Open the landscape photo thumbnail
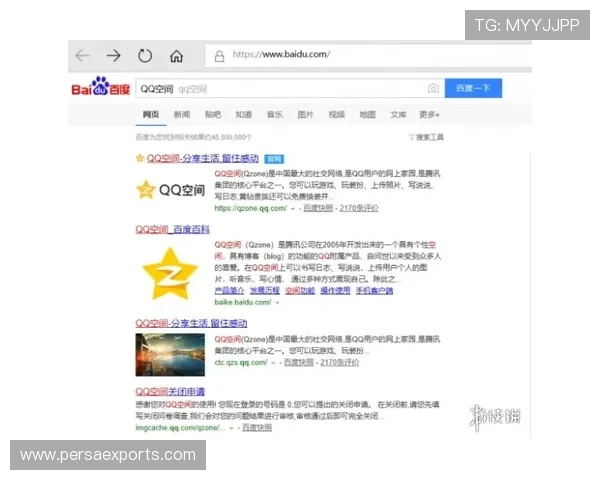This screenshot has height=480, width=600. (x=170, y=354)
